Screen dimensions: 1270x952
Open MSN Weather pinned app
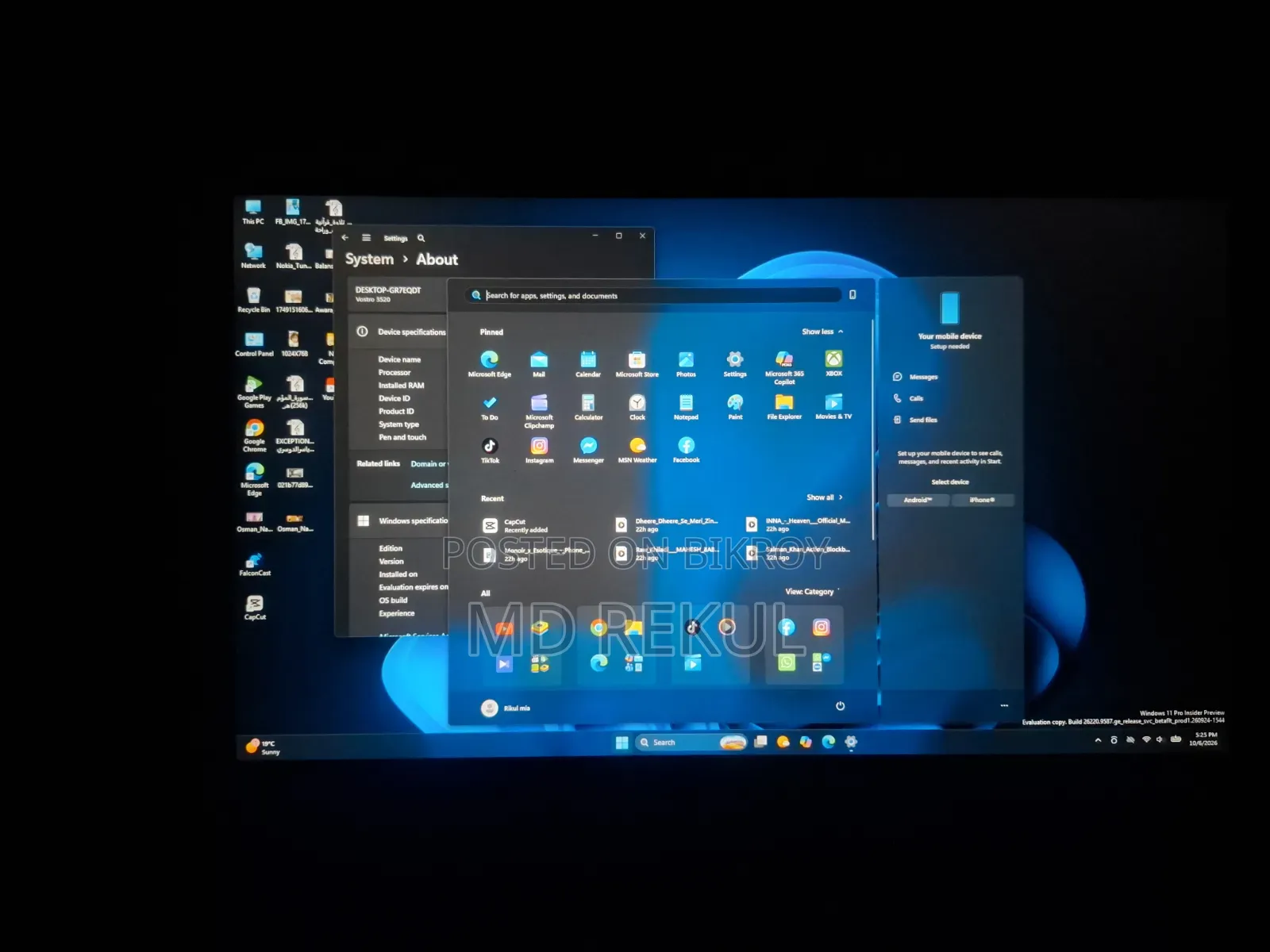(637, 450)
